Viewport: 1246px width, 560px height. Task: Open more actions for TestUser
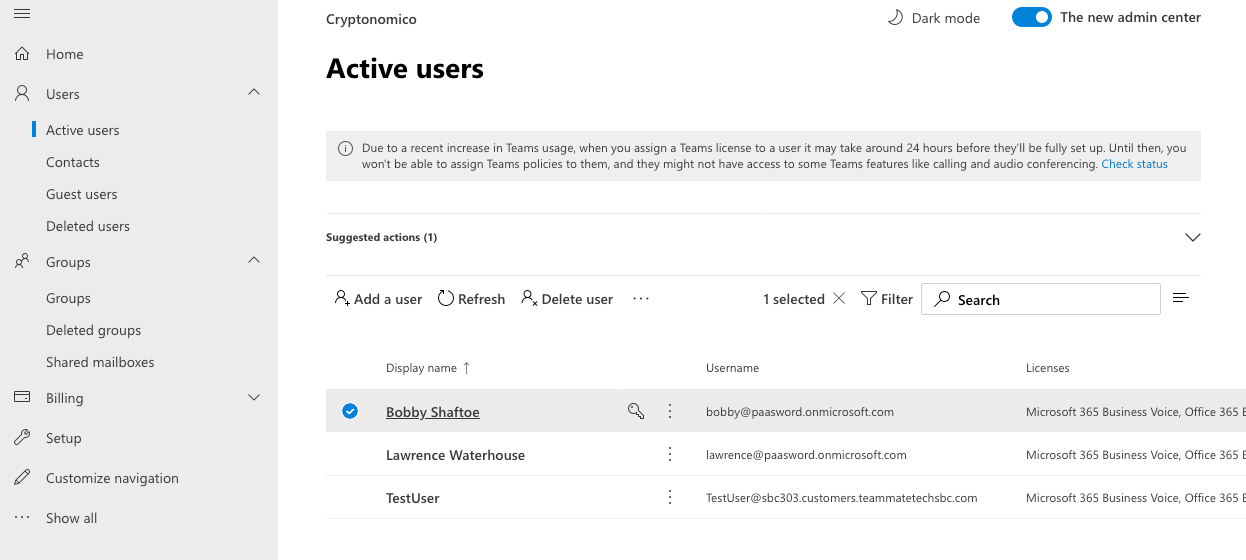[x=670, y=497]
